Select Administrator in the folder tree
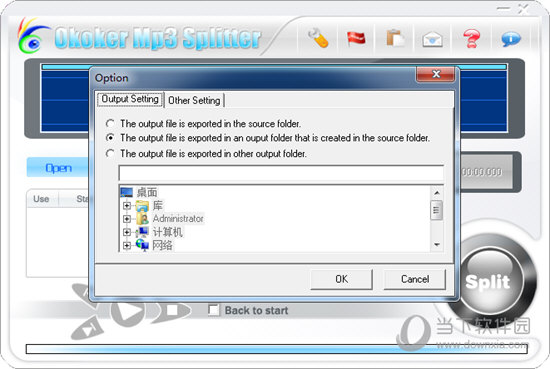550x369 pixels. 178,219
